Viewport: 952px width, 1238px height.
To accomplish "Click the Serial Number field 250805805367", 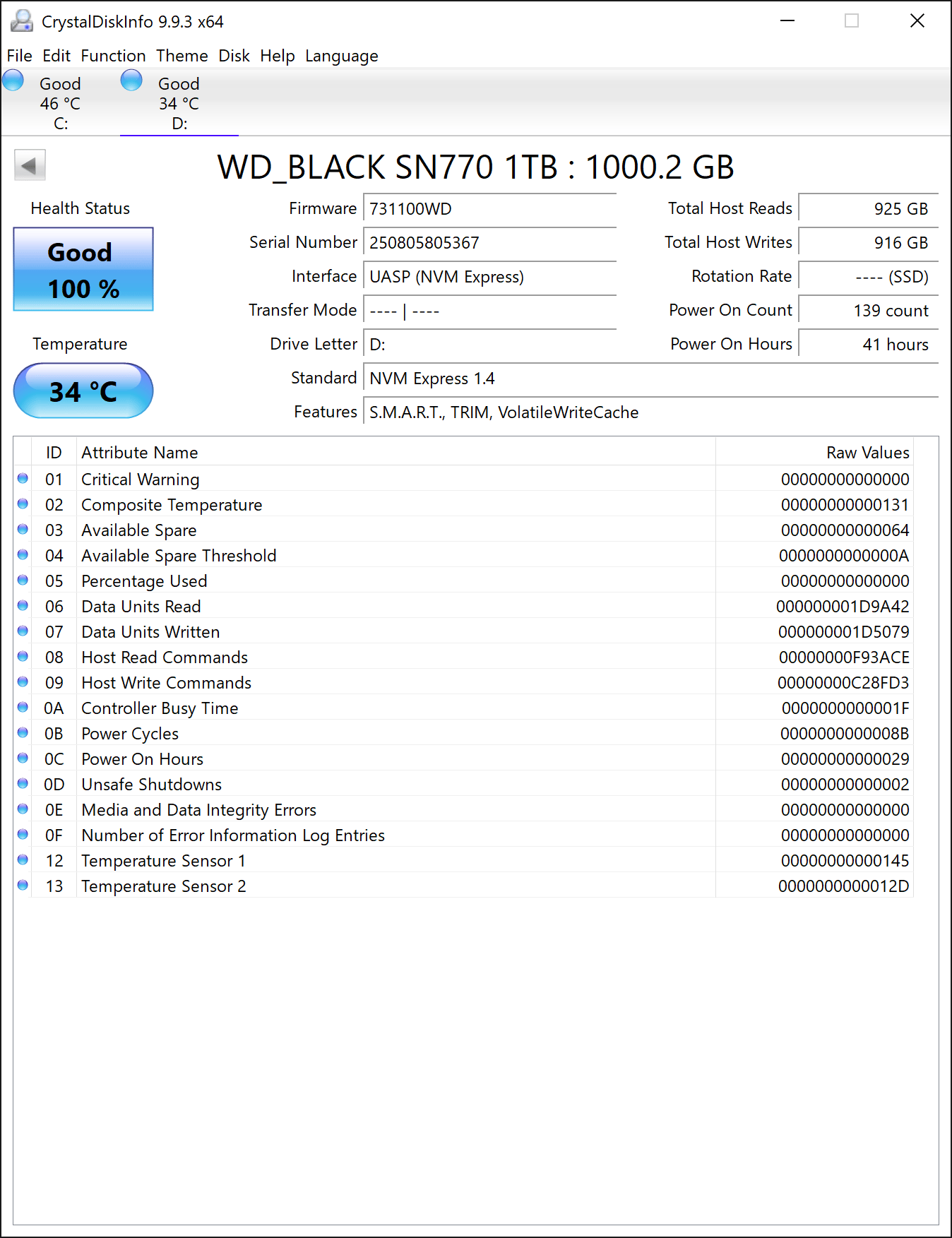I will [490, 243].
